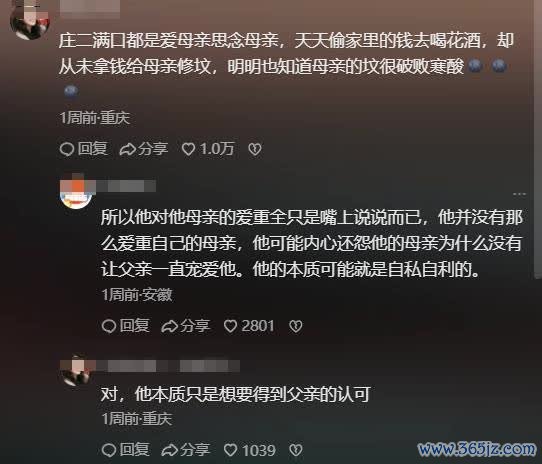Click reply icon on 对，他本质 comment

click(109, 450)
